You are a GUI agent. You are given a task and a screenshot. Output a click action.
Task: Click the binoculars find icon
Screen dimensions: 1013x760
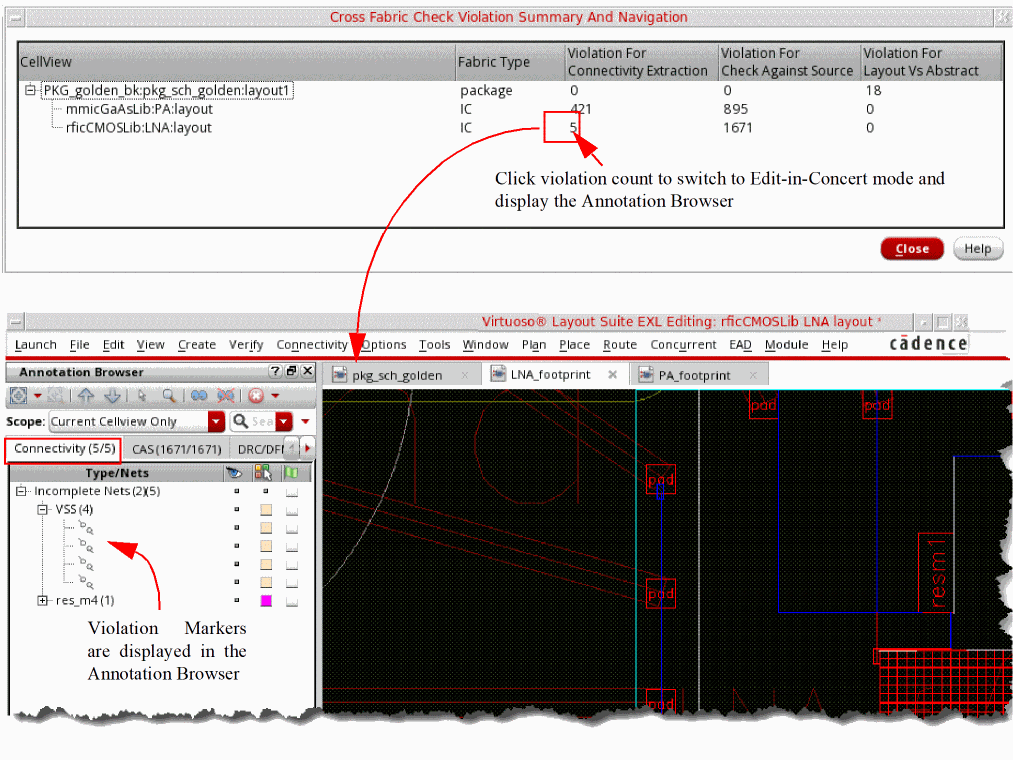click(x=199, y=395)
